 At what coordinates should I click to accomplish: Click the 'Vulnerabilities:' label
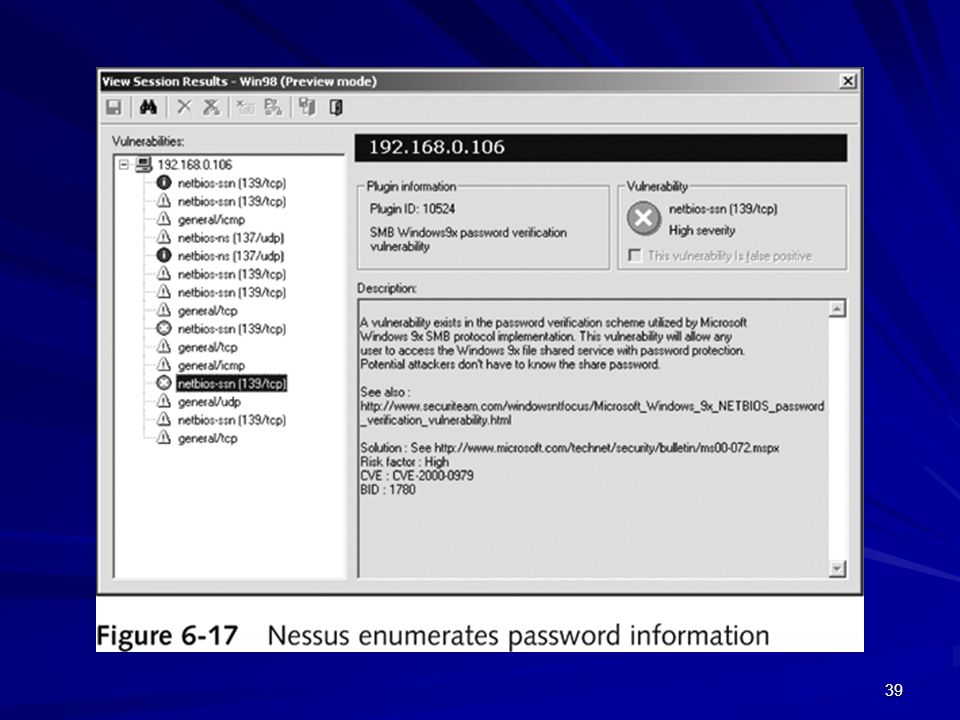(148, 141)
